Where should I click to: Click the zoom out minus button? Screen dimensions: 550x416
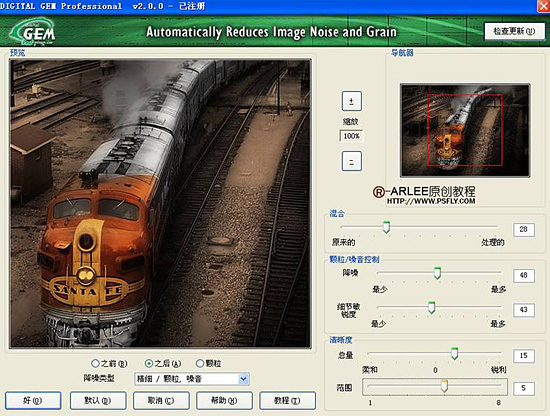[351, 161]
